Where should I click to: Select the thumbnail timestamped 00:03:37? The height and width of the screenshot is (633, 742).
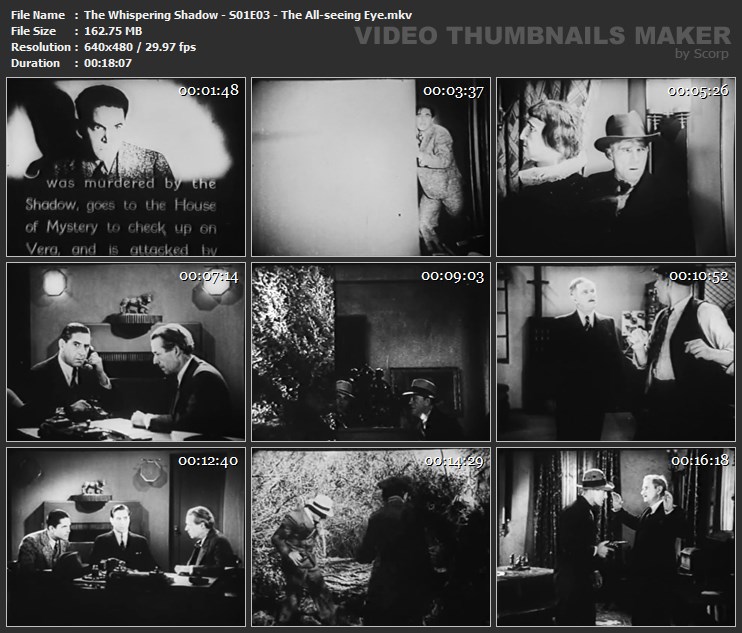371,167
